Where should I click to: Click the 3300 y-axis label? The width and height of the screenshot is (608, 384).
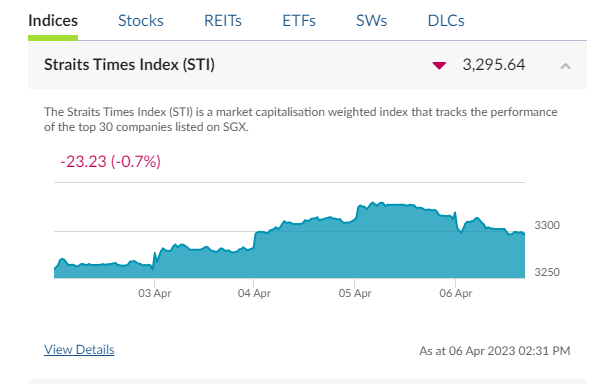pyautogui.click(x=547, y=225)
